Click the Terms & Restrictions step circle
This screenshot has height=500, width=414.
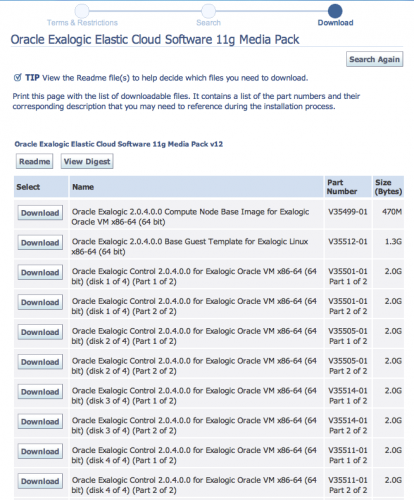(x=82, y=11)
